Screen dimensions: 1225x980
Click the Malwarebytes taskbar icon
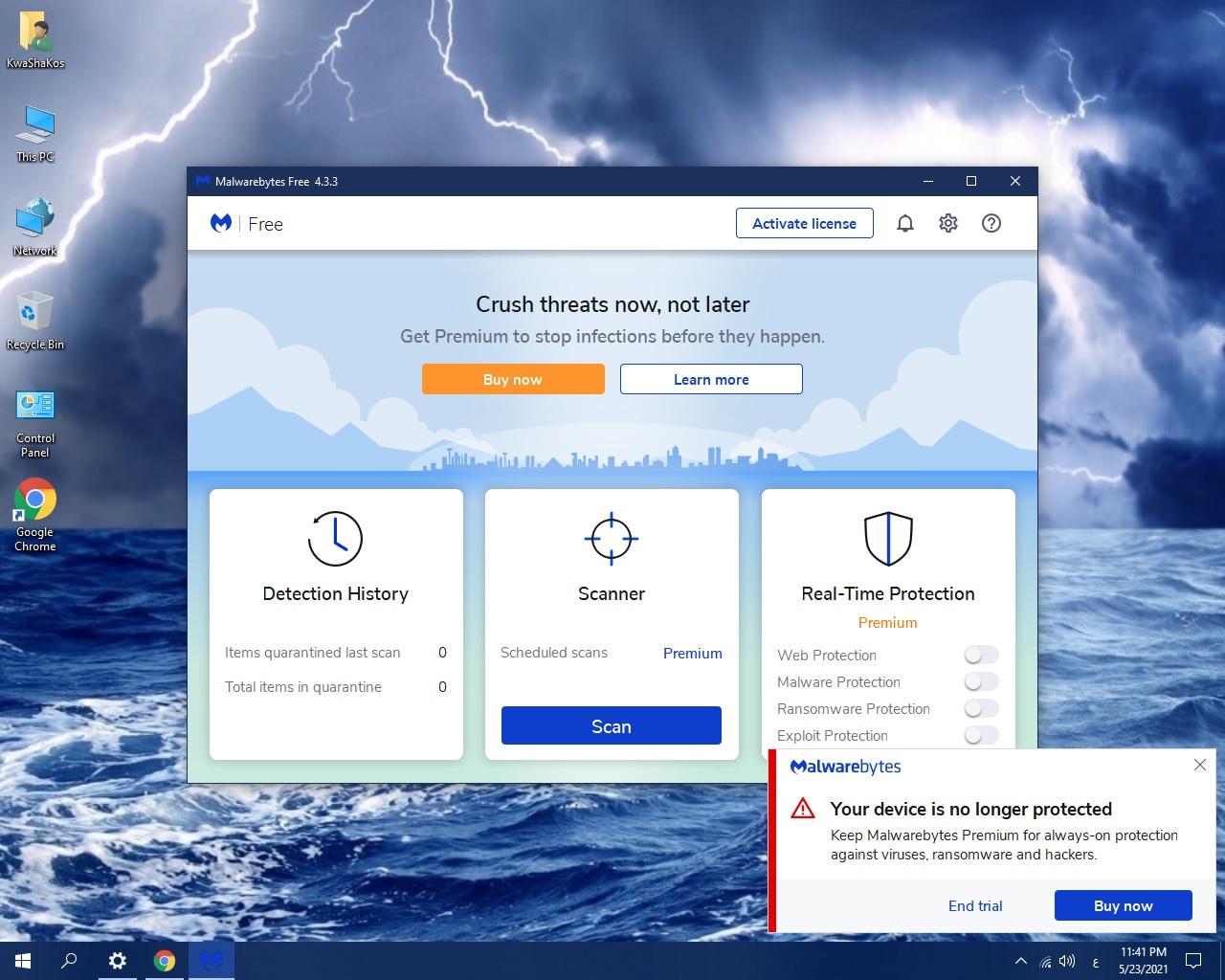coord(212,961)
